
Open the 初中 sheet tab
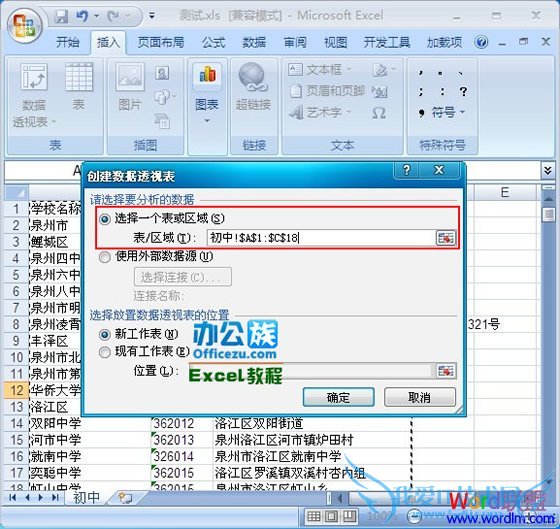click(86, 498)
